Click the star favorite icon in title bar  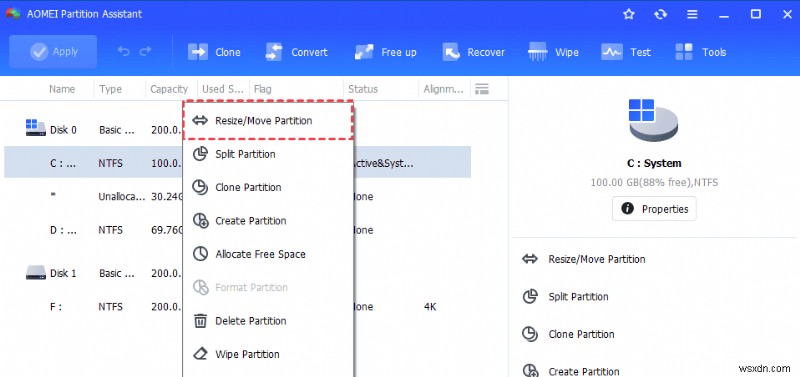(x=629, y=14)
